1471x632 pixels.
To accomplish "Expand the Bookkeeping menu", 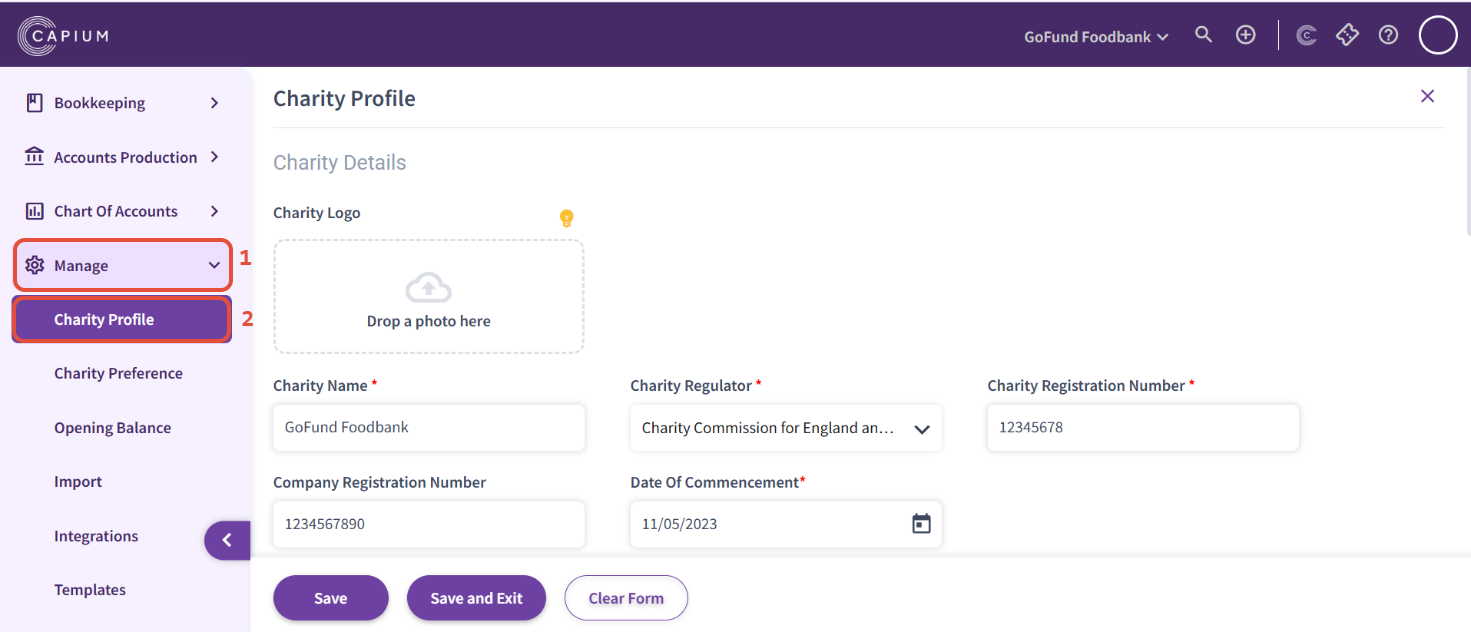I will pyautogui.click(x=122, y=103).
